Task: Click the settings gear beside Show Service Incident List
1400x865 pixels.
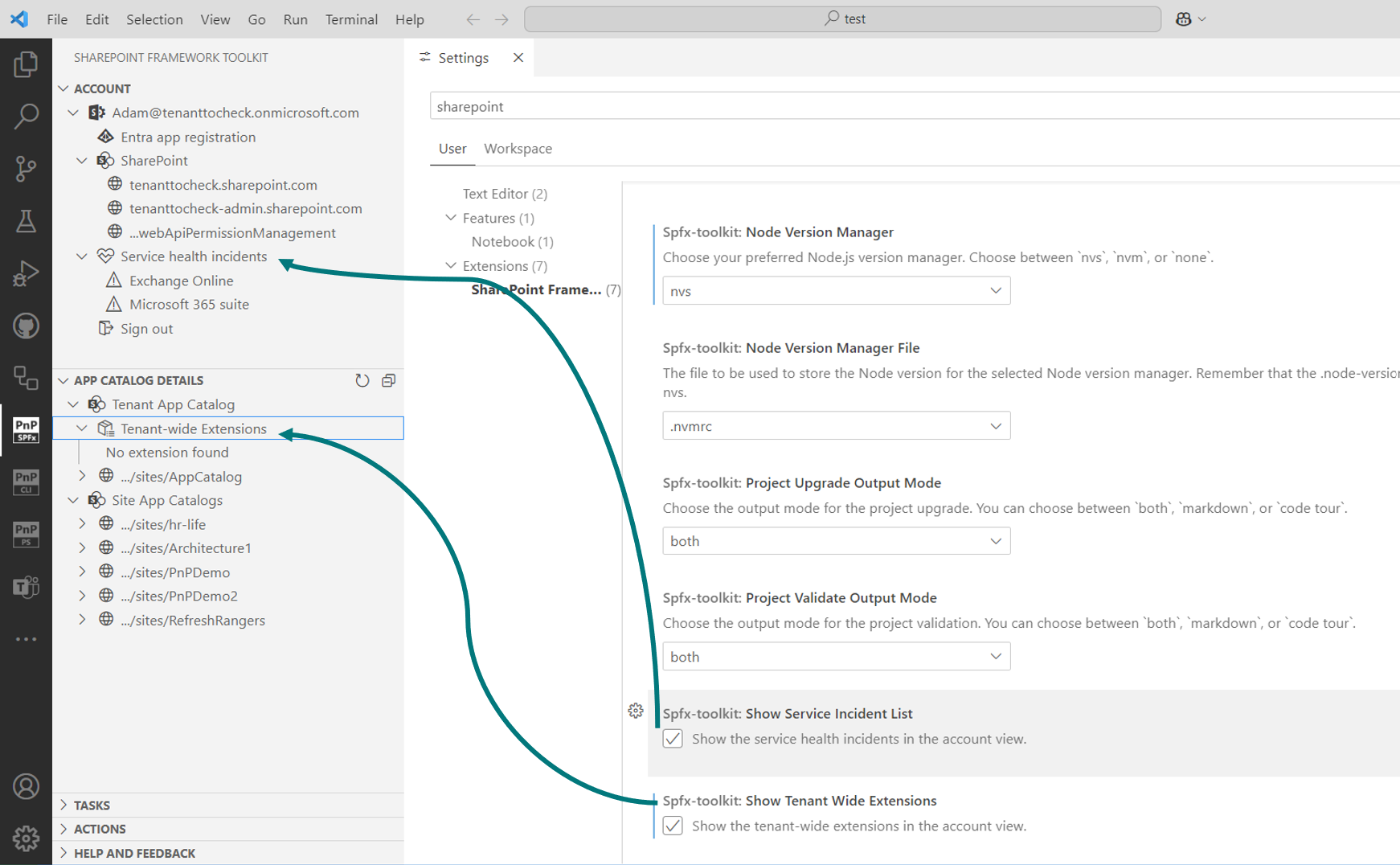Action: [x=636, y=711]
